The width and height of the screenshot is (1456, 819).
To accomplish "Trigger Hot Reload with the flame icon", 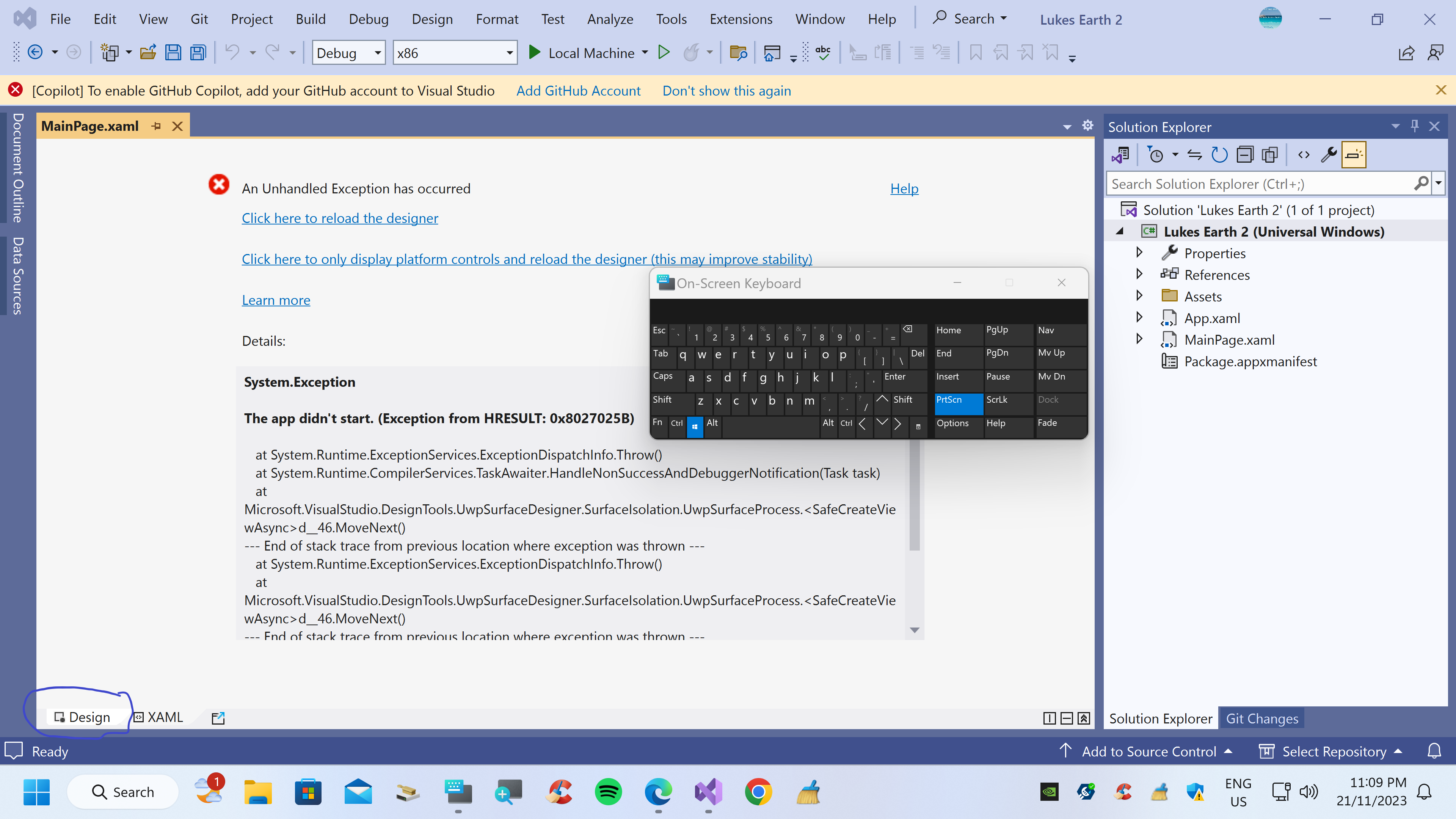I will click(x=692, y=53).
